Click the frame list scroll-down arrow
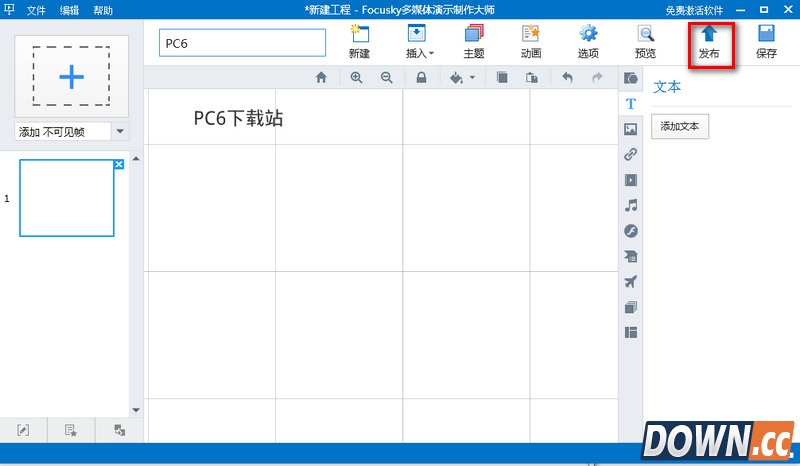800x466 pixels. coord(136,410)
